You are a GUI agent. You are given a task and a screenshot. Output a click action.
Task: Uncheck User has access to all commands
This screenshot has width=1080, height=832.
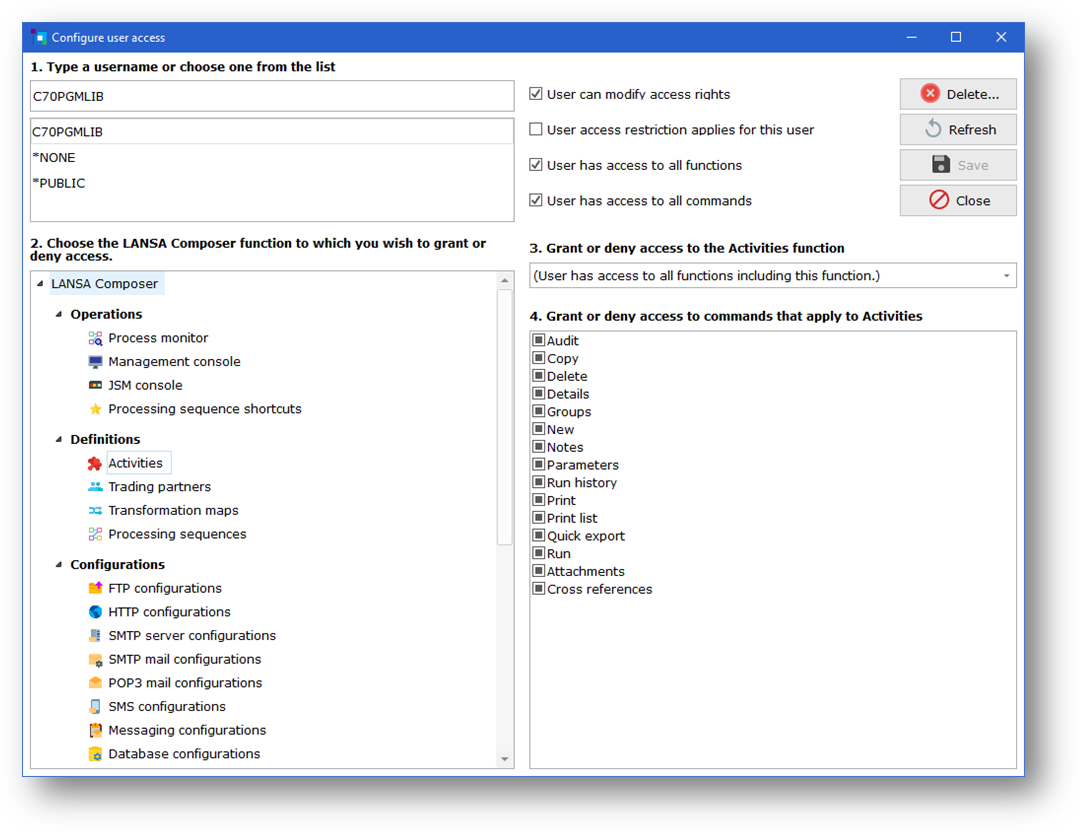click(535, 200)
